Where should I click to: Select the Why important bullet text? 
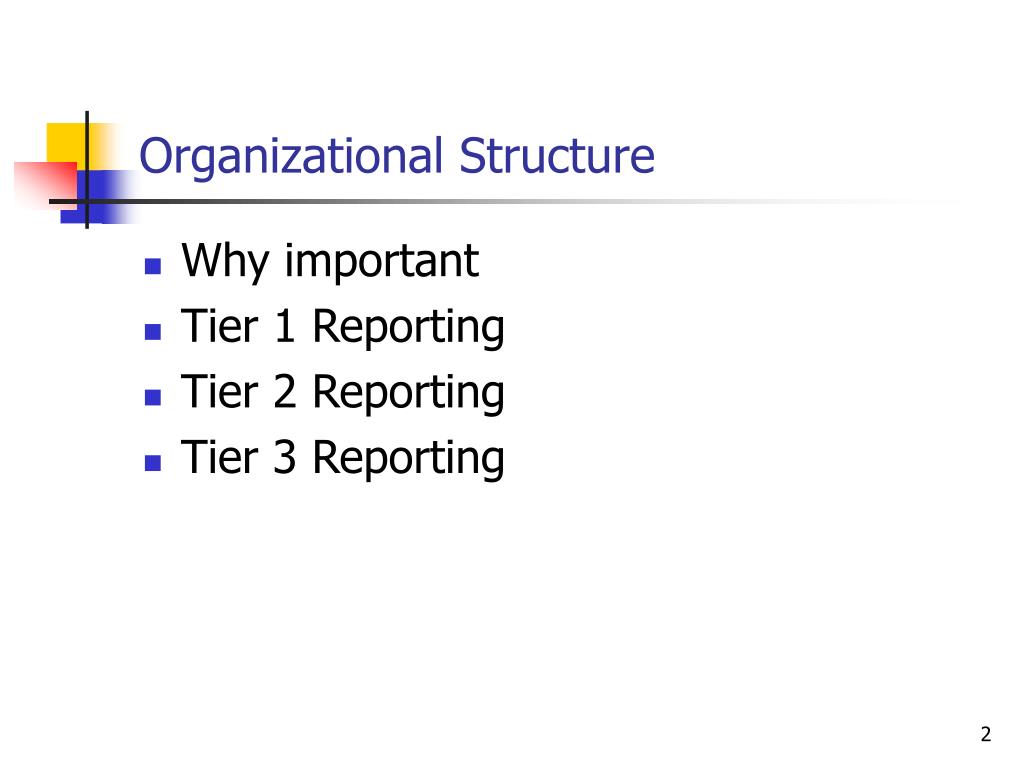pyautogui.click(x=330, y=261)
